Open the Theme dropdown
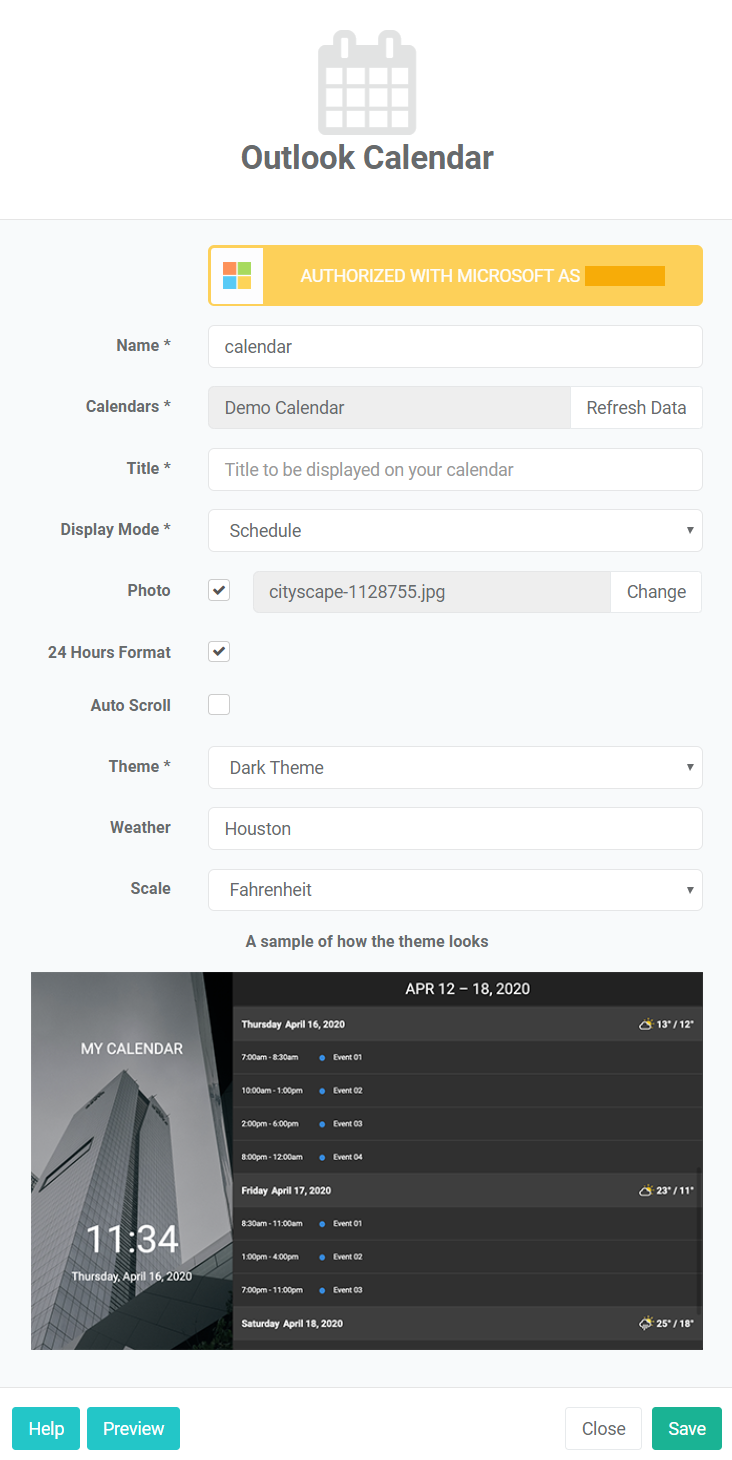 pos(455,768)
